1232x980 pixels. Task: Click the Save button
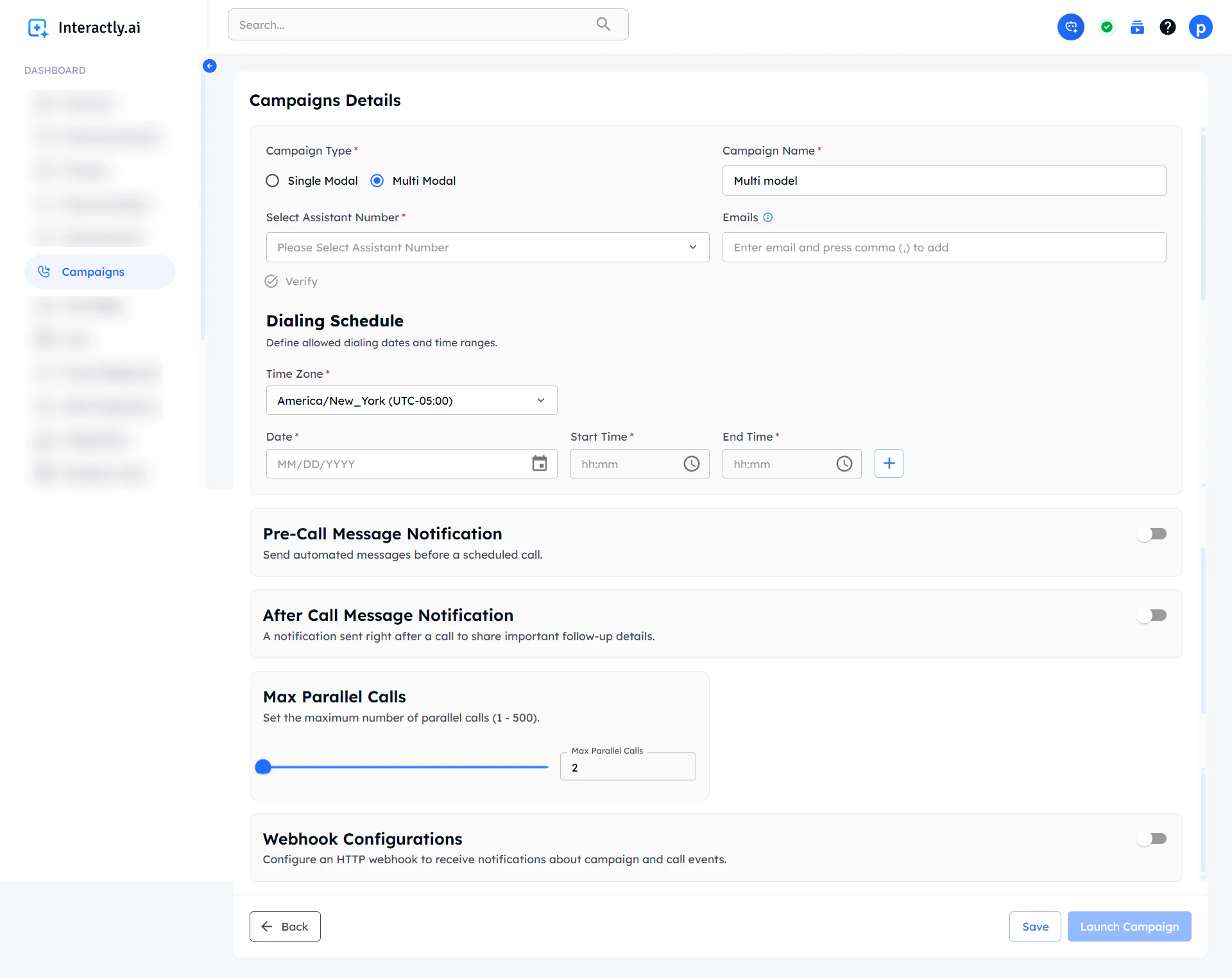1034,927
